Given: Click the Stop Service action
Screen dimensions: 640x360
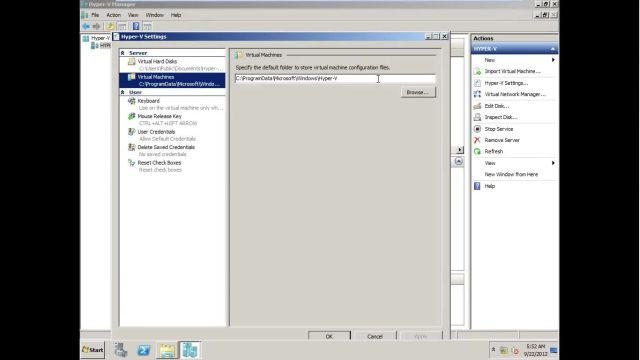Looking at the screenshot, I should [x=499, y=129].
